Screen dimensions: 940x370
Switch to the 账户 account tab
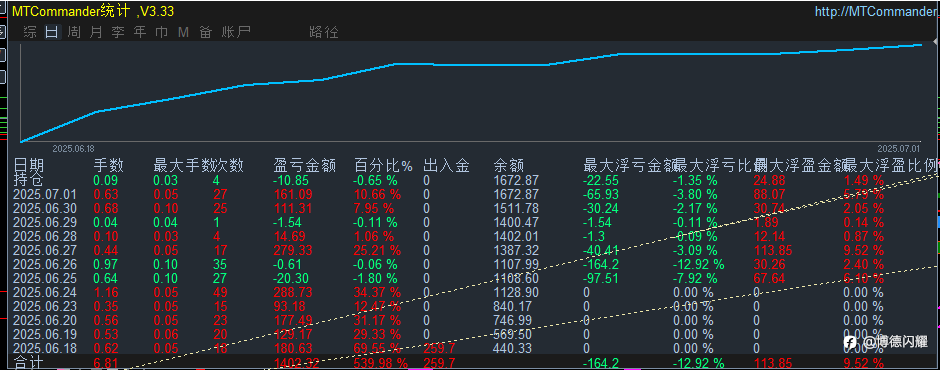tap(236, 32)
